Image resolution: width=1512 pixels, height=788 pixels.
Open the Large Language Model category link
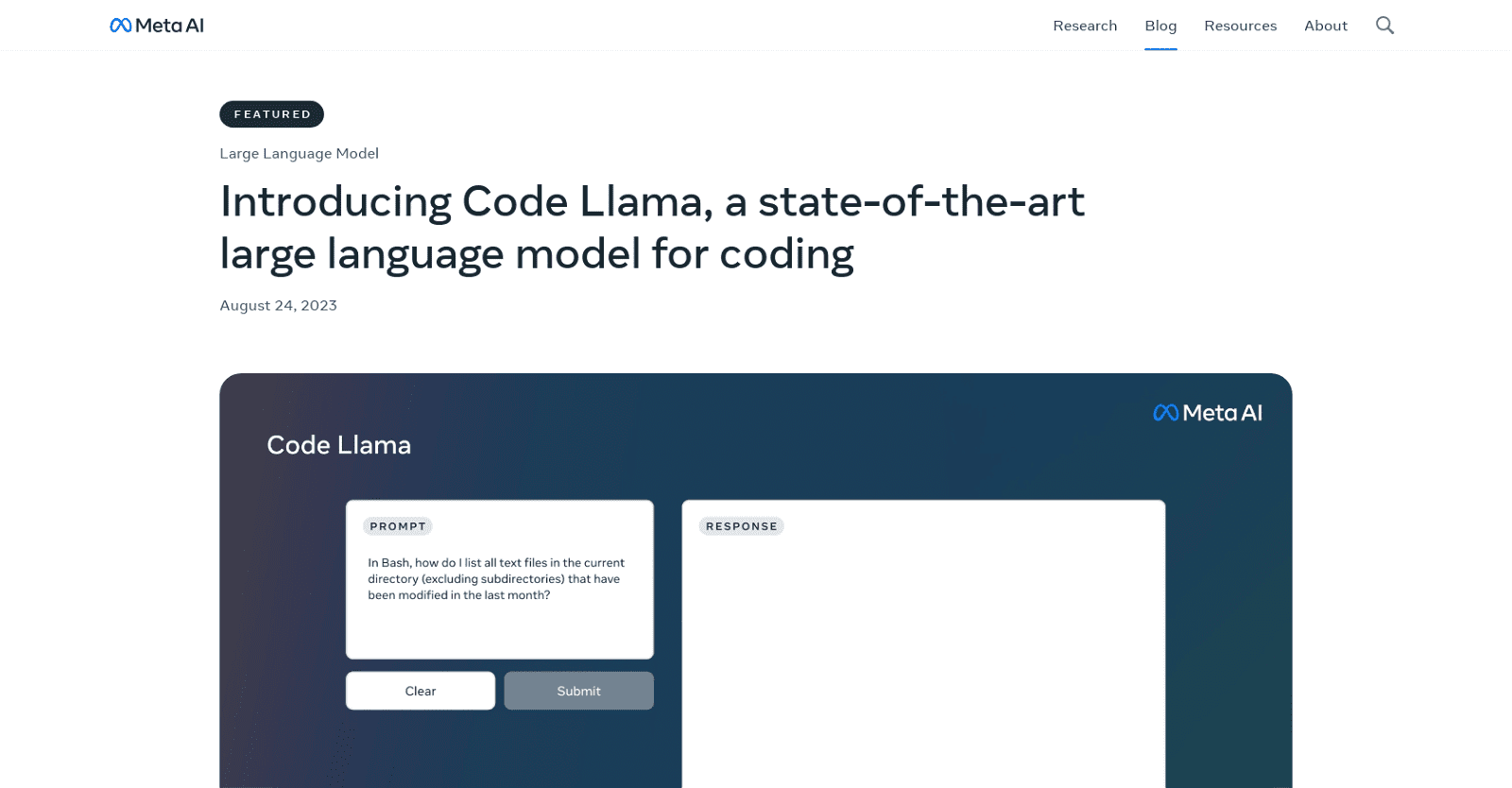(x=299, y=152)
